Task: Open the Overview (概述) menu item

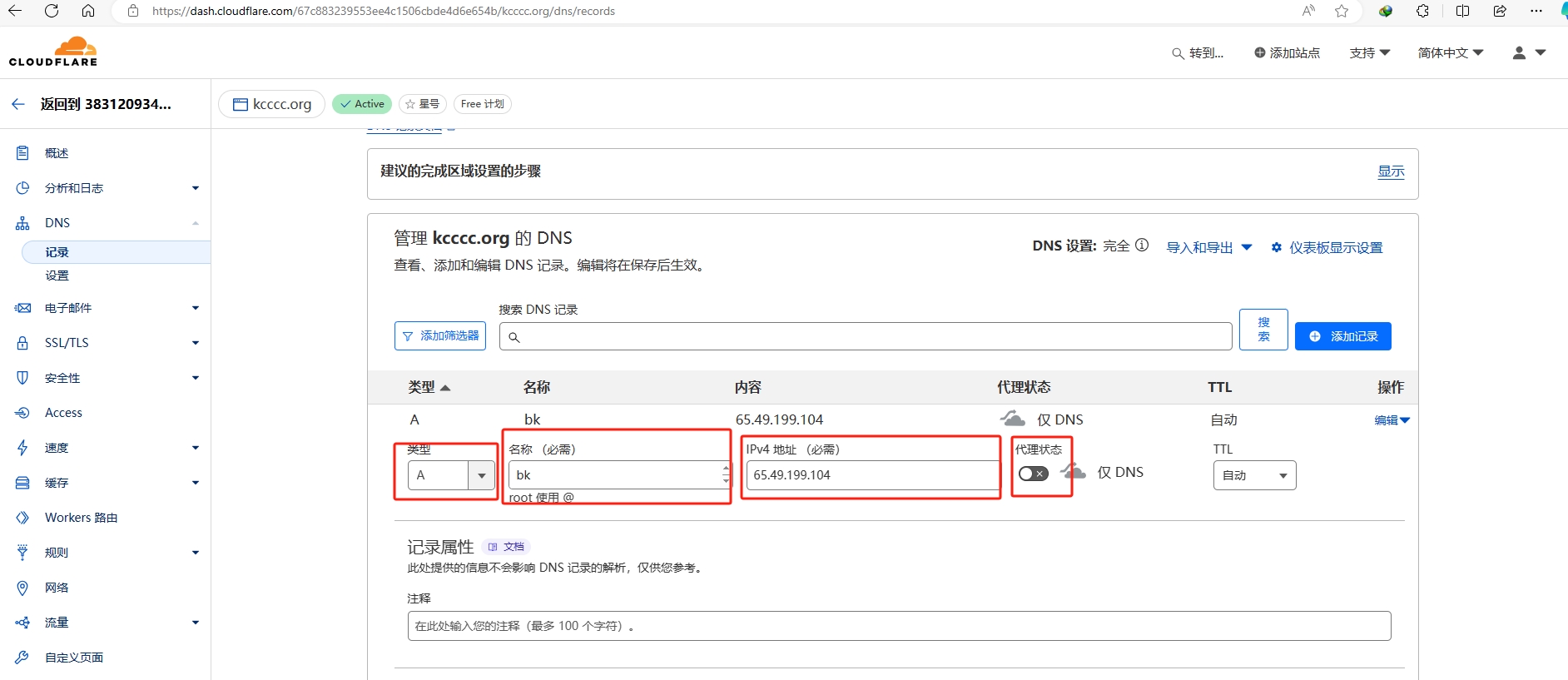Action: [57, 153]
